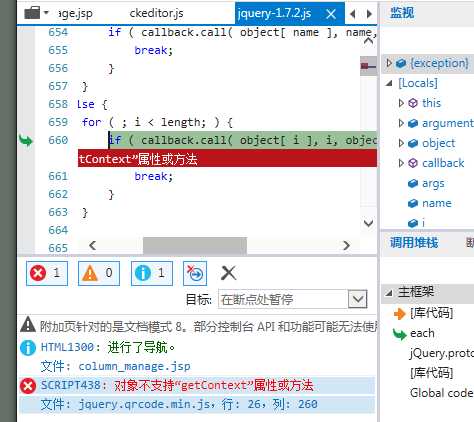Select the name variable
The width and height of the screenshot is (474, 422).
coord(437,203)
